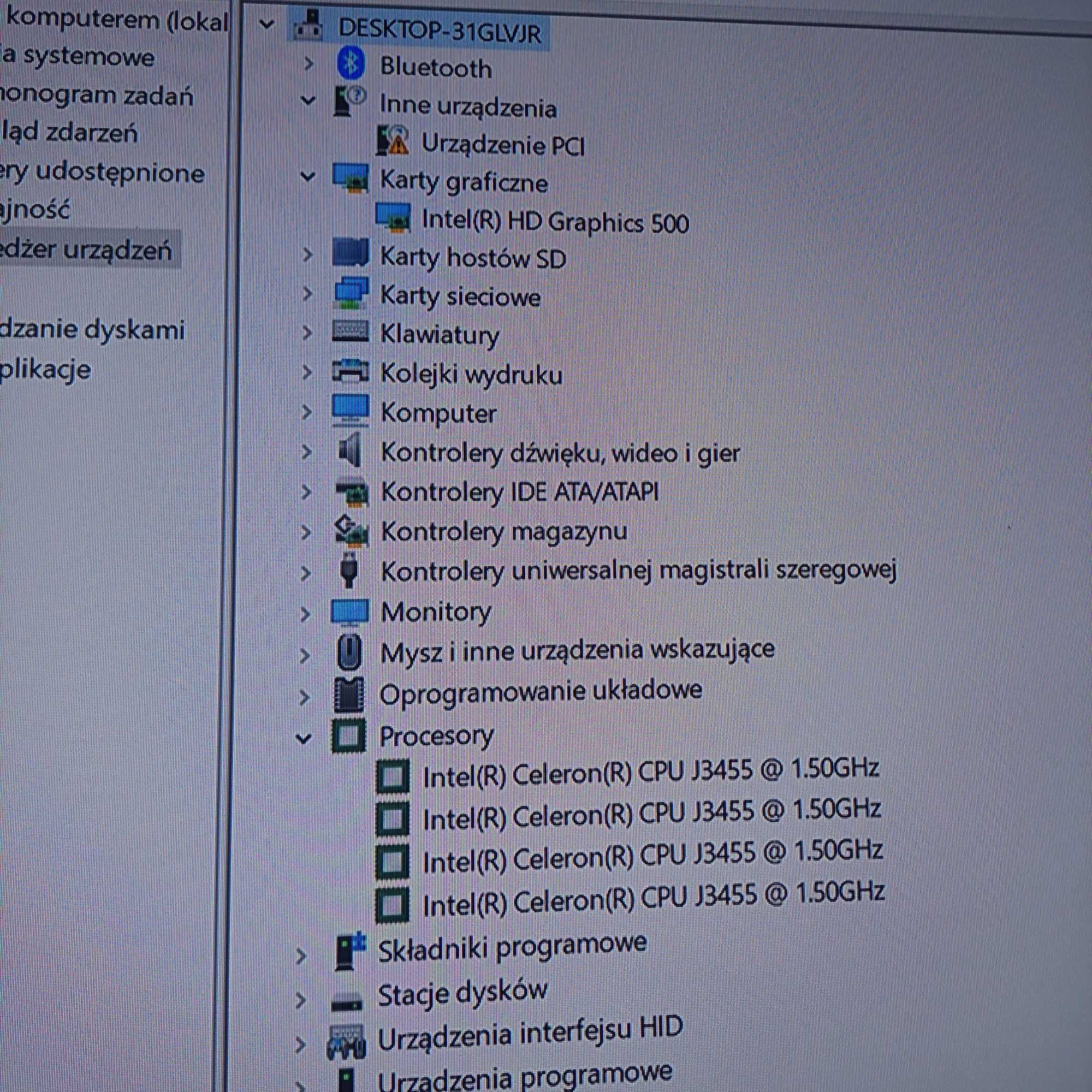Open Usługi i aplikacje in the sidebar
The height and width of the screenshot is (1092, 1092).
[45, 370]
